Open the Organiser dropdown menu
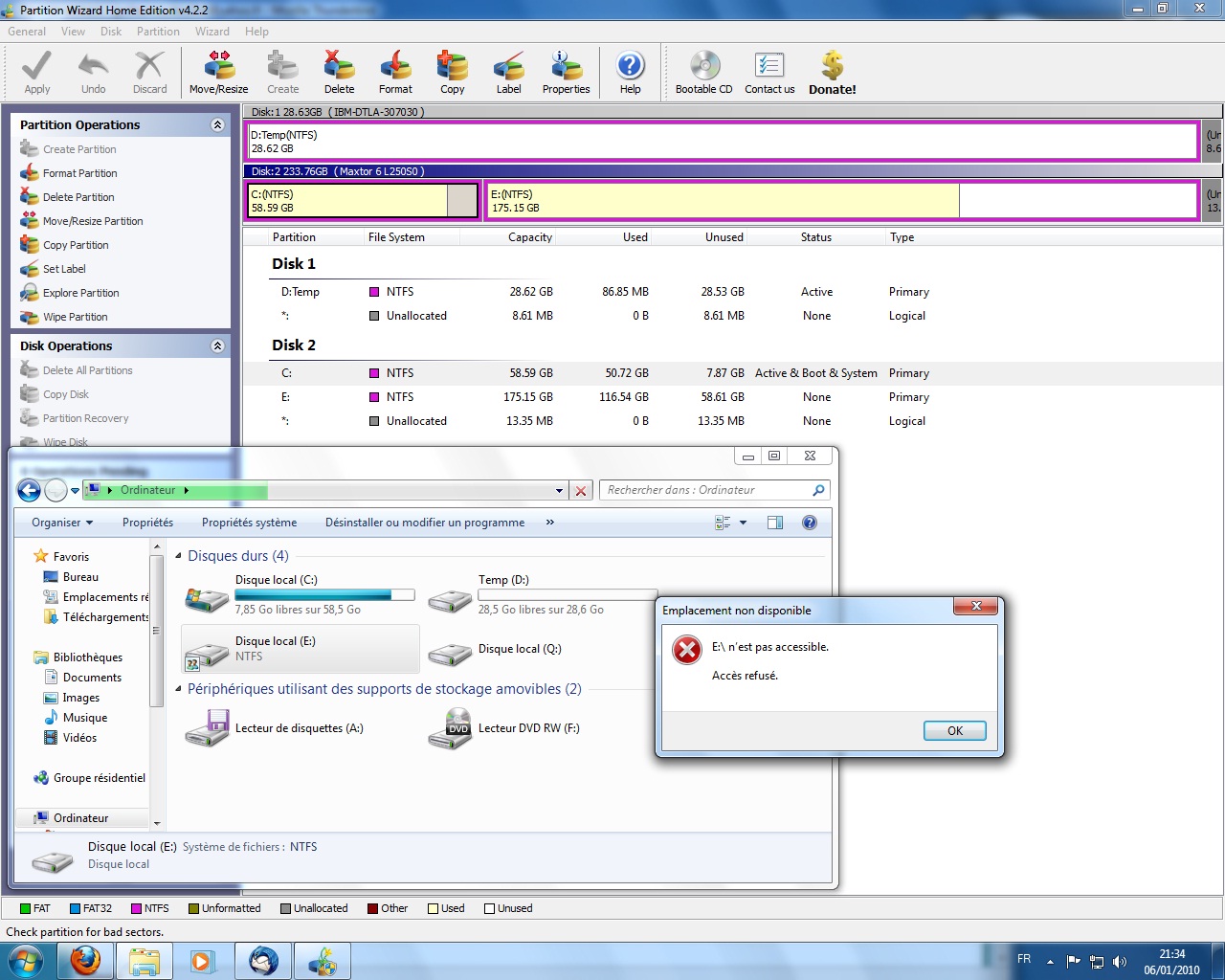Screen dimensions: 1225x980 click(x=62, y=523)
